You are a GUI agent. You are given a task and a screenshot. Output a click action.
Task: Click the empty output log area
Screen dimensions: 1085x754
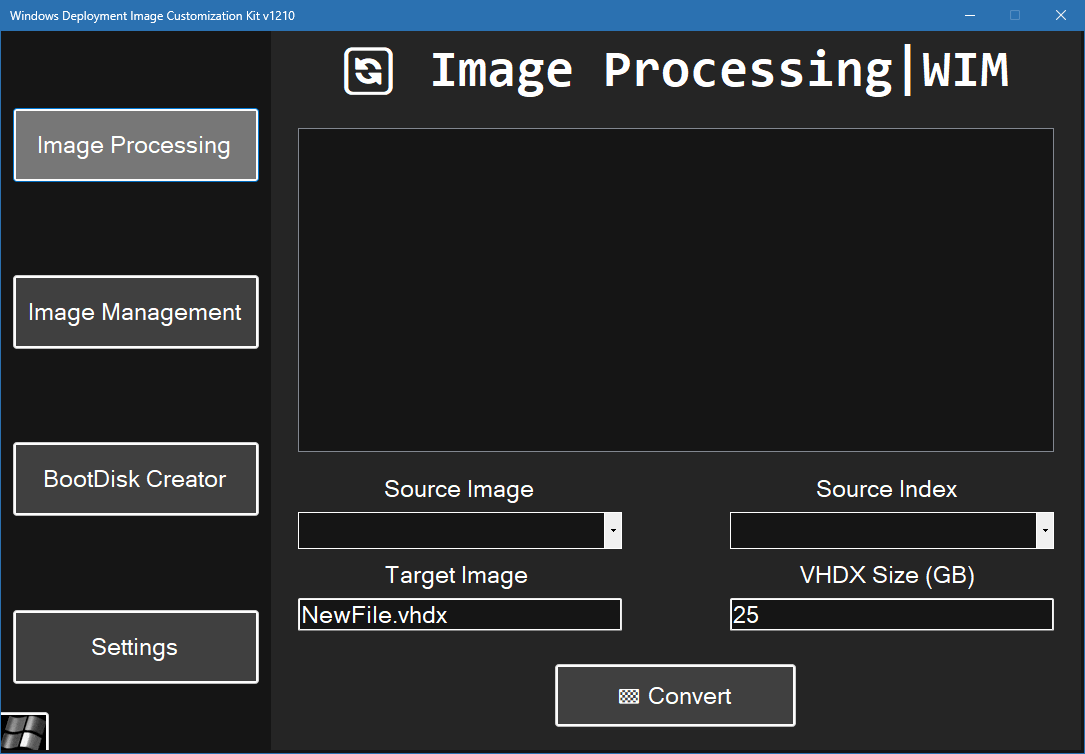click(x=676, y=290)
